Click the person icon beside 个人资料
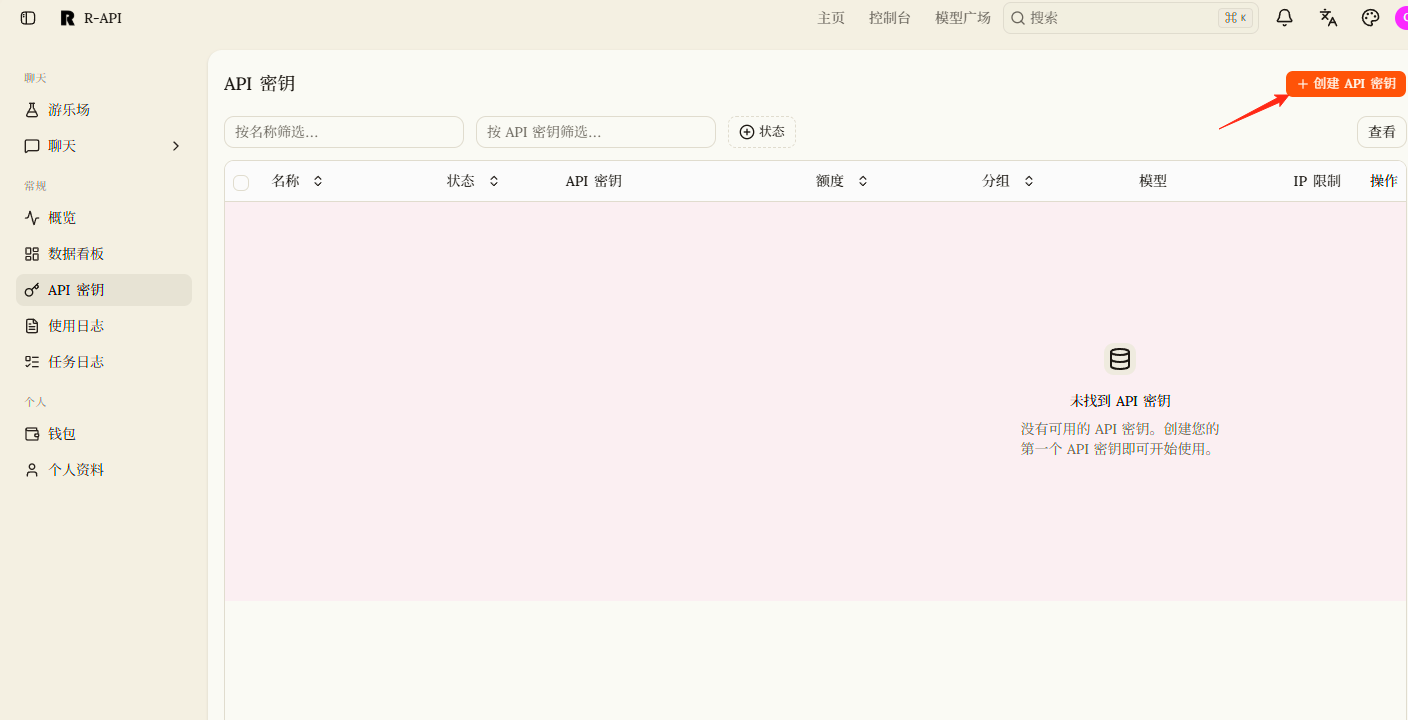The width and height of the screenshot is (1408, 720). [32, 470]
